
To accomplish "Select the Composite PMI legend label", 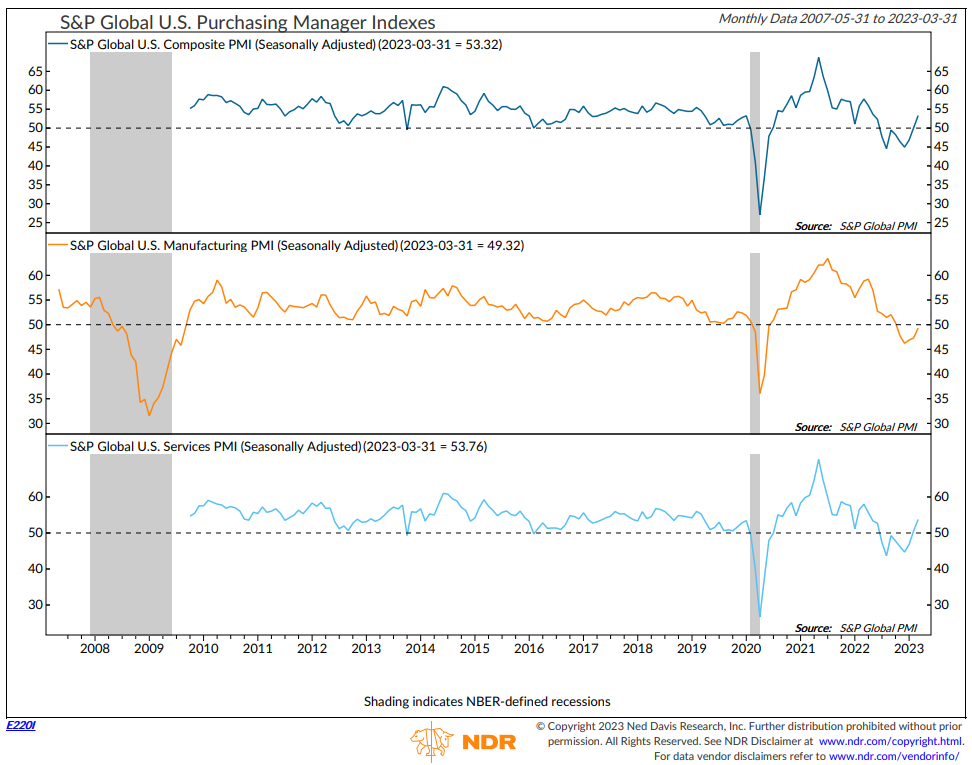I will [x=286, y=45].
